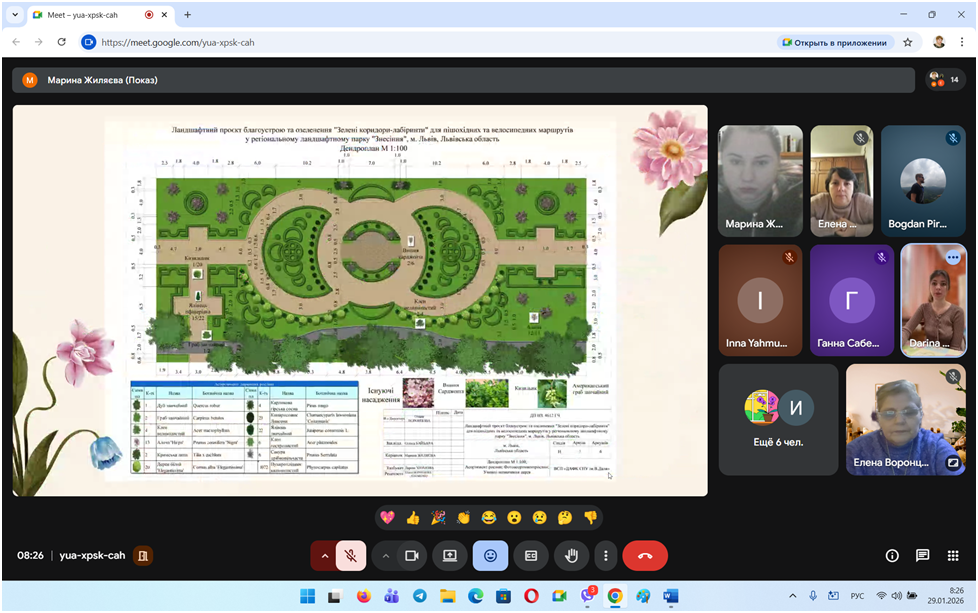The height and width of the screenshot is (613, 978).
Task: Open meeting details info icon
Action: click(x=892, y=556)
